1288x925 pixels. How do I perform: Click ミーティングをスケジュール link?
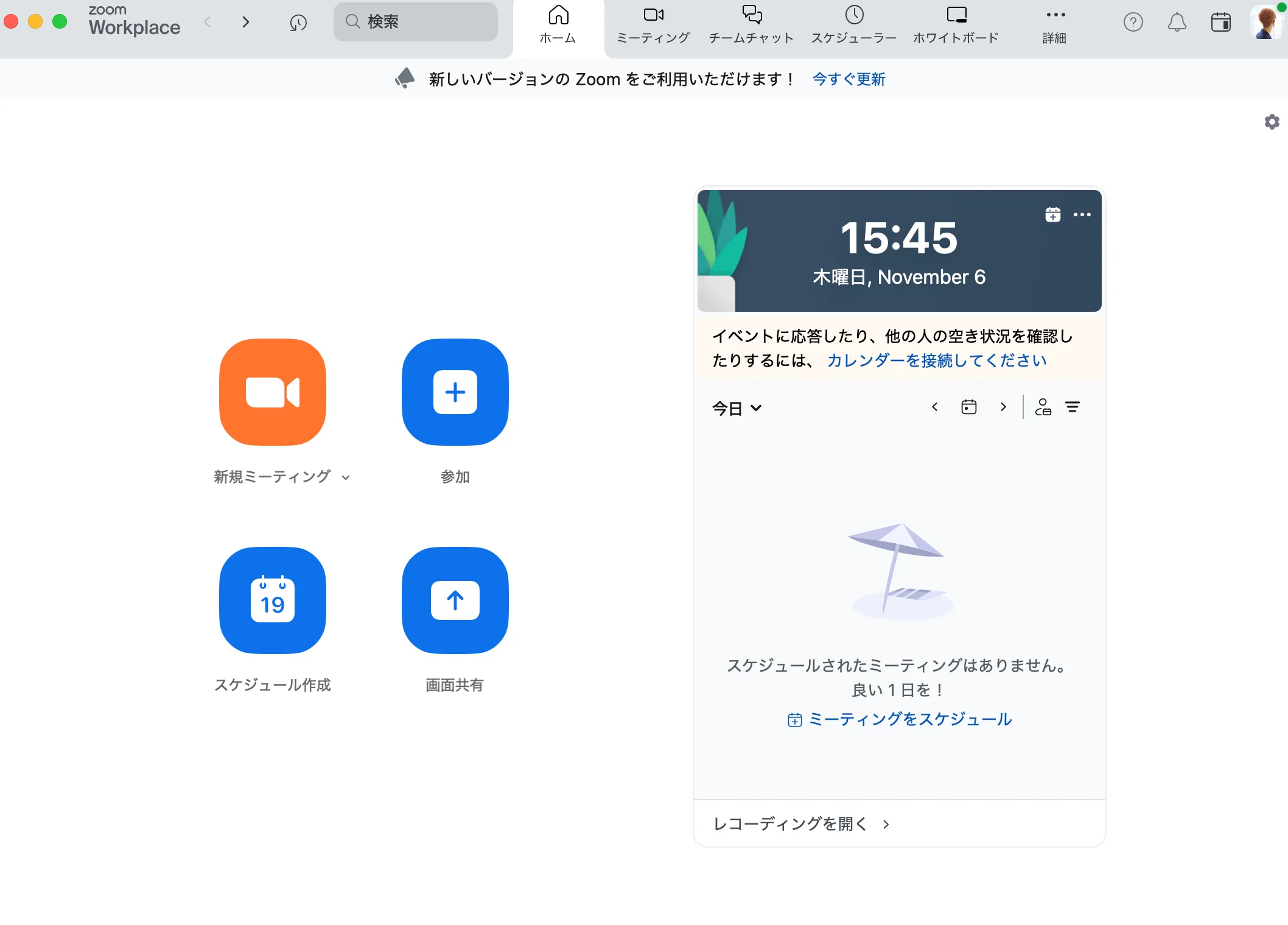pos(909,719)
